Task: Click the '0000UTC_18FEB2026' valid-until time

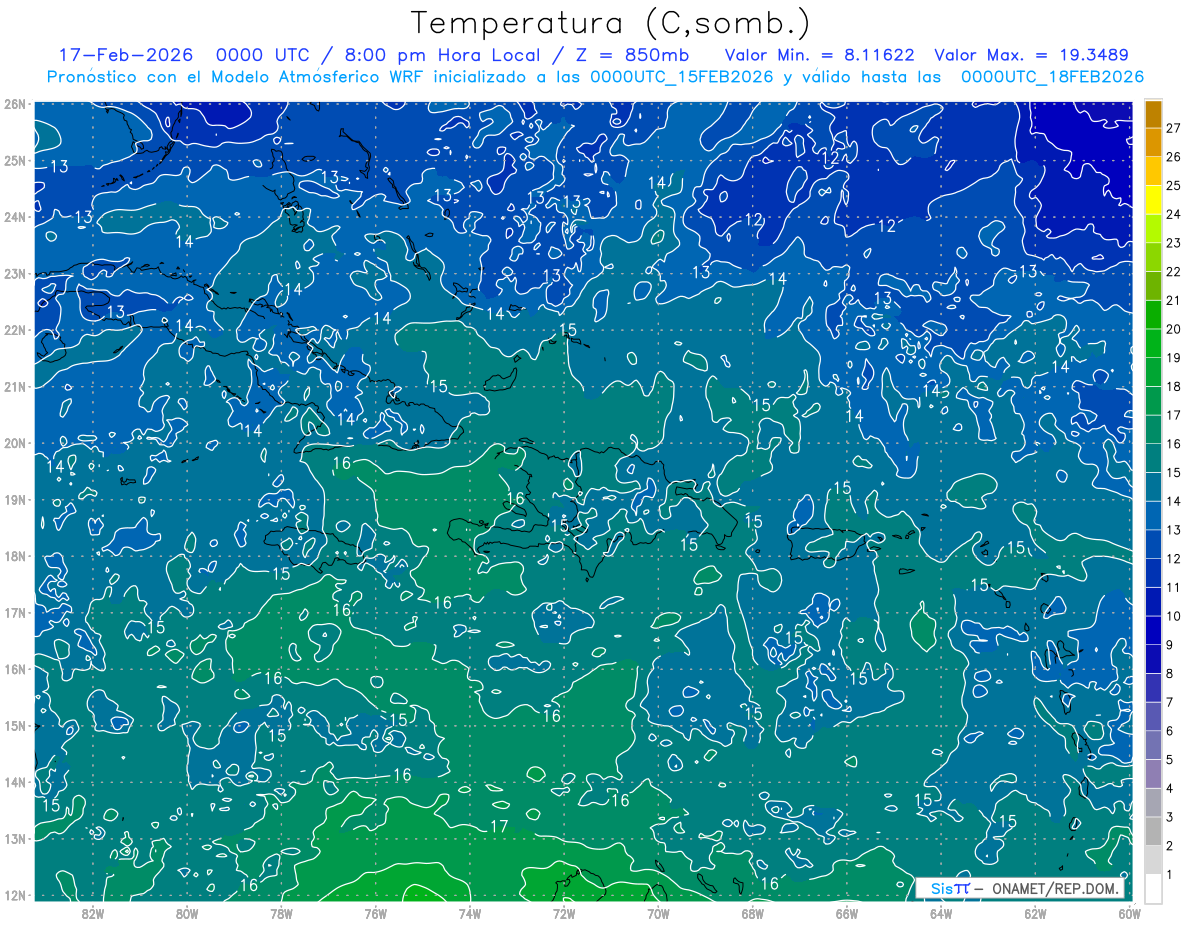Action: pyautogui.click(x=1052, y=77)
